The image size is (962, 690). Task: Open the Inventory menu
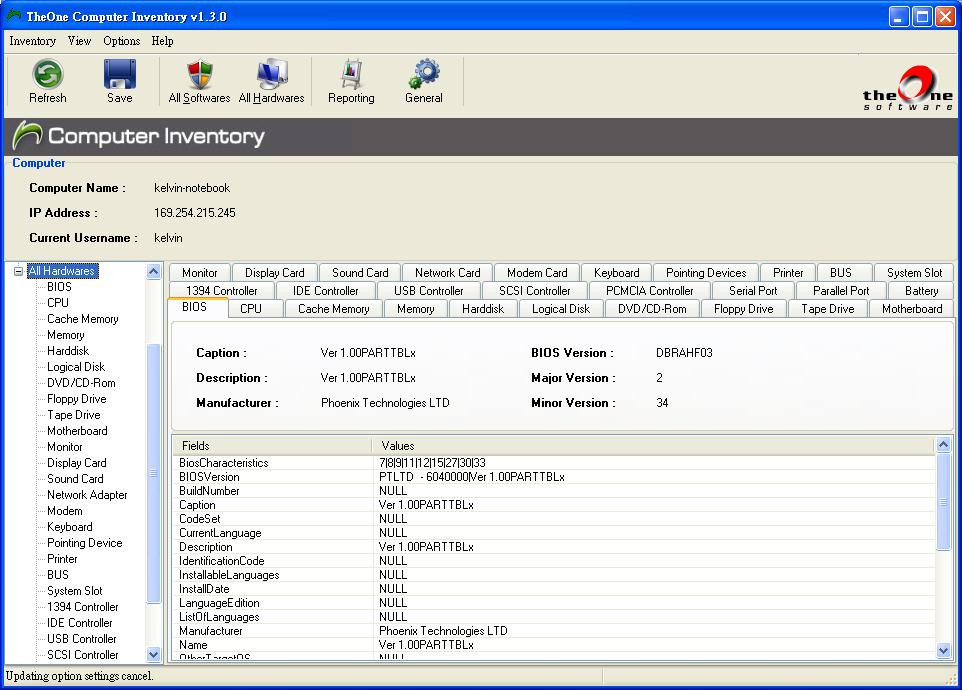coord(32,41)
